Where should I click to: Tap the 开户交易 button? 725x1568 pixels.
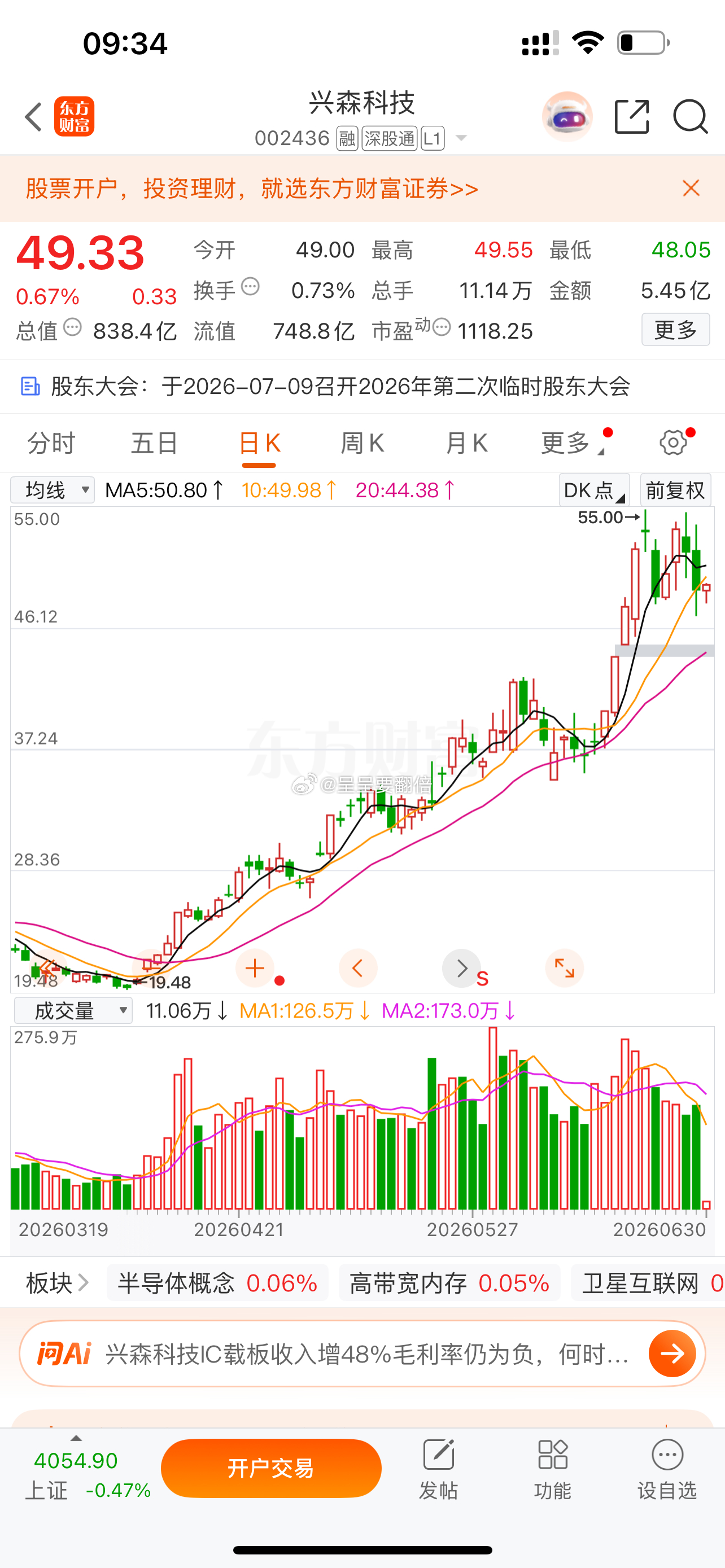click(271, 1468)
